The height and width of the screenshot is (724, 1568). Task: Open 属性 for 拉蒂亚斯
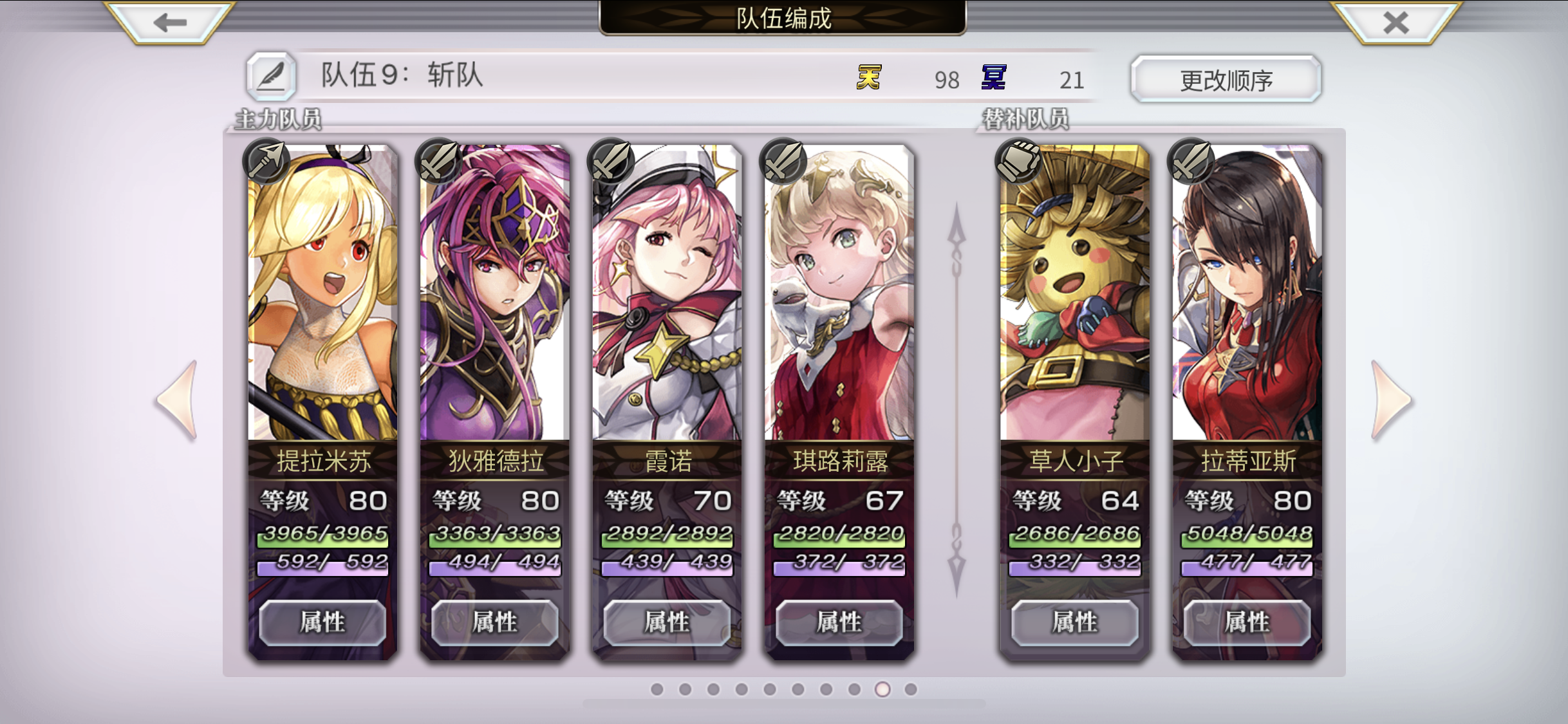click(x=1247, y=622)
